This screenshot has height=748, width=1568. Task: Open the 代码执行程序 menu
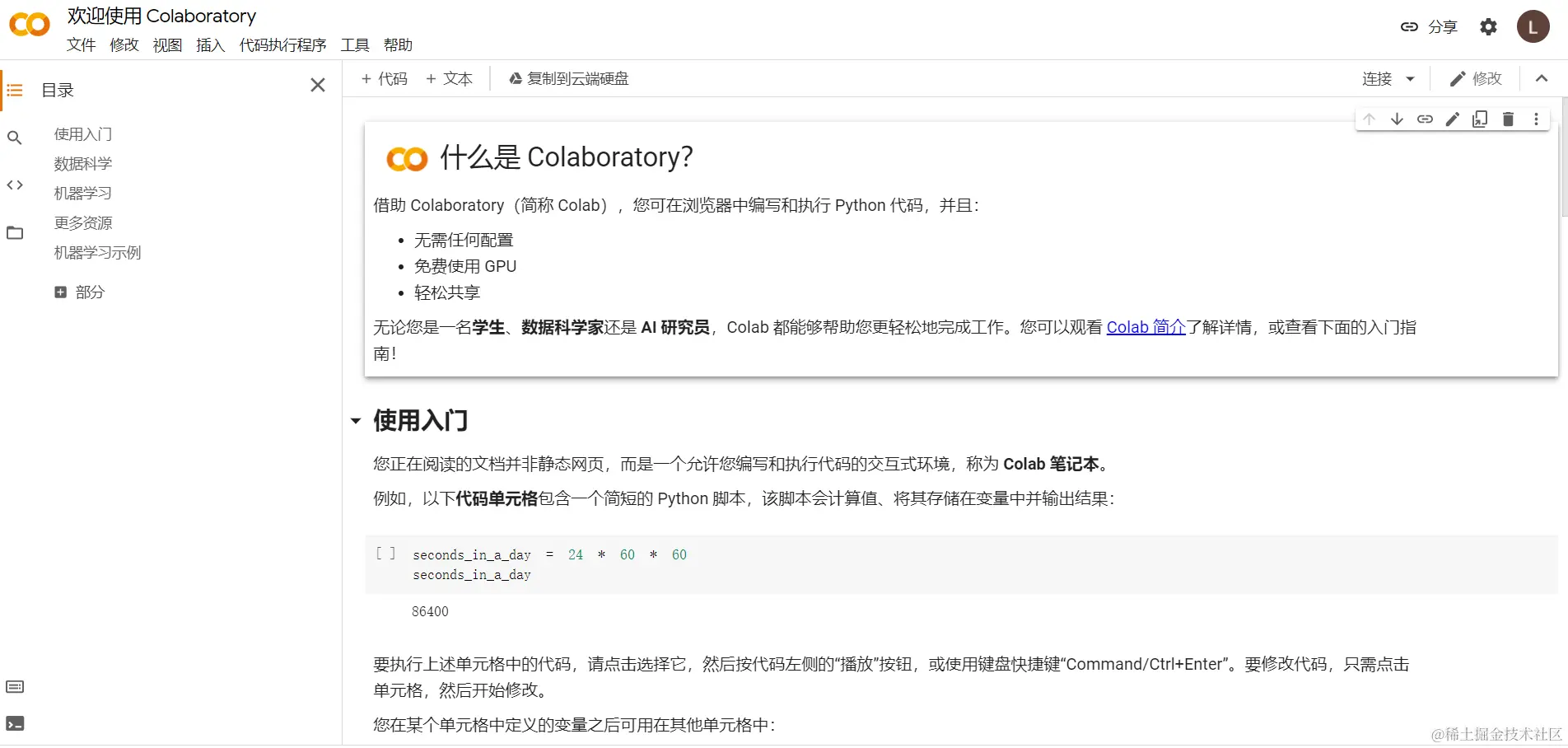pos(282,45)
